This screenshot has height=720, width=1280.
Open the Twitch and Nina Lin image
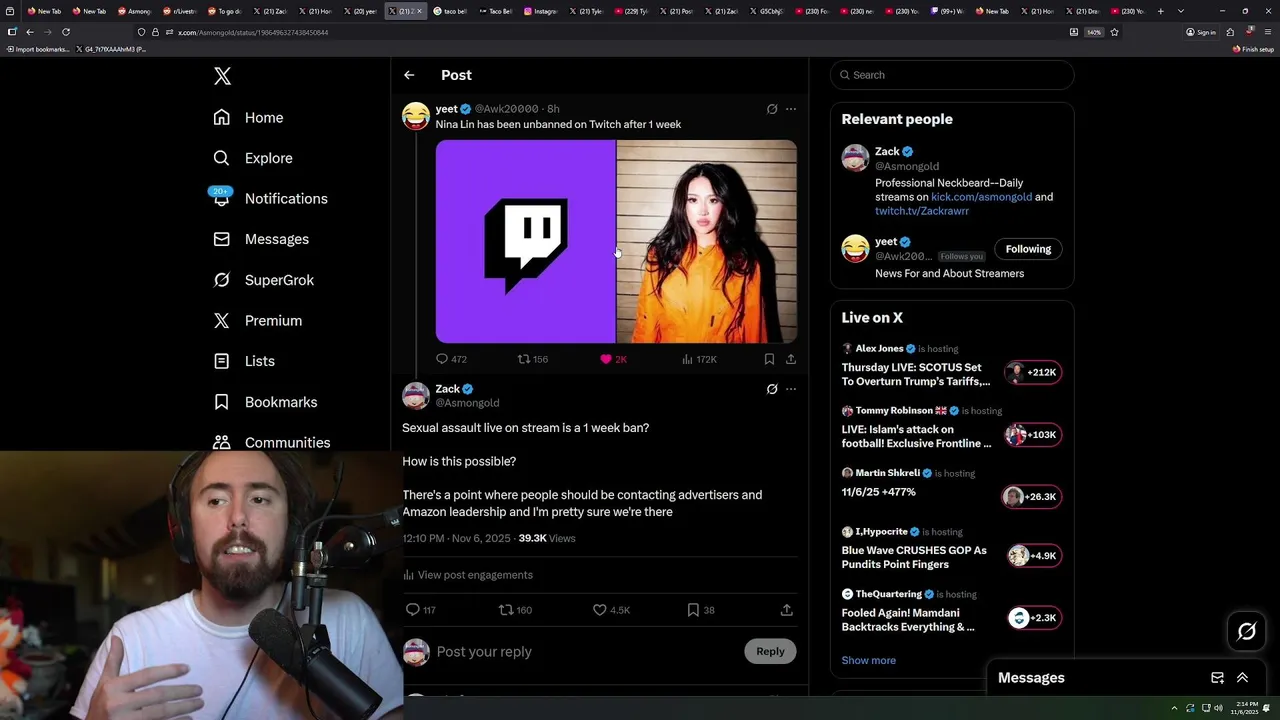(x=616, y=241)
